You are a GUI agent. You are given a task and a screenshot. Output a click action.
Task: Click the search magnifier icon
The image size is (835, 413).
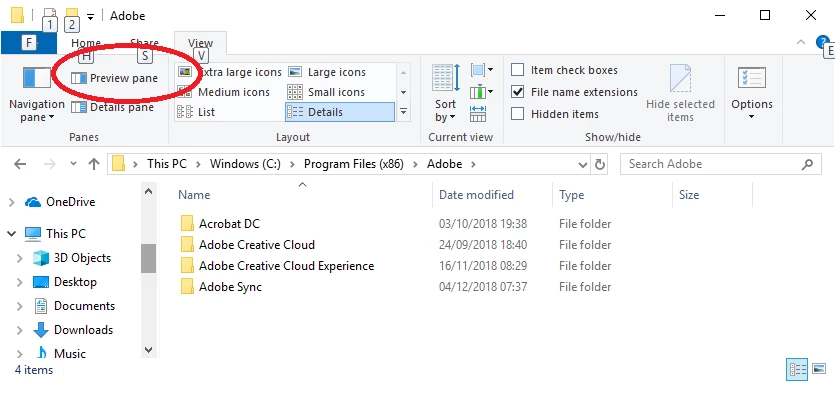point(807,164)
